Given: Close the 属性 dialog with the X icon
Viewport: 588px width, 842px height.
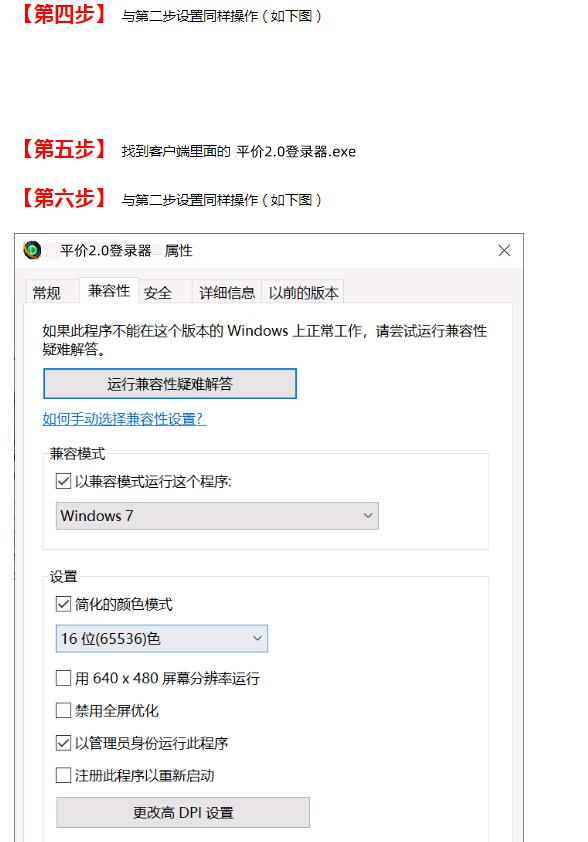Looking at the screenshot, I should click(x=504, y=250).
